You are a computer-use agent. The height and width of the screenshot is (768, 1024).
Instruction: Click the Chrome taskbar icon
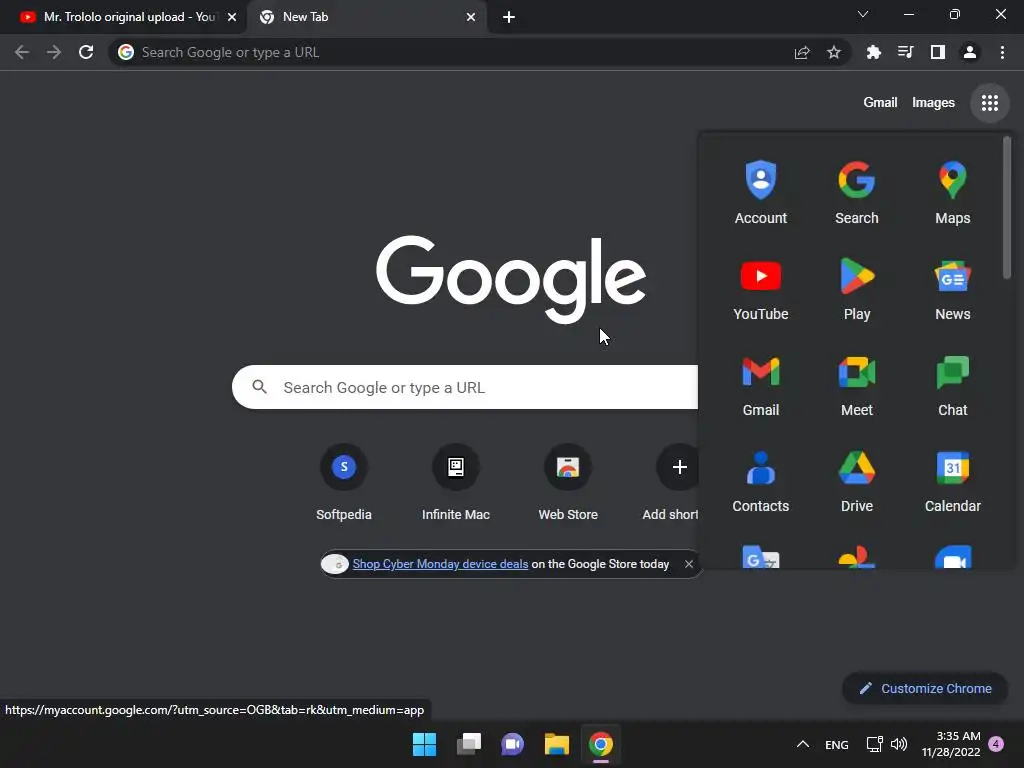coord(600,744)
